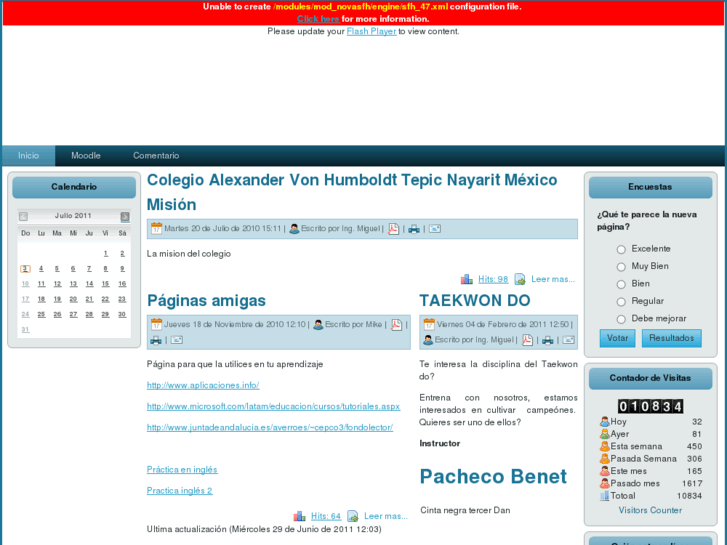Click the Esta semana visitor icon

click(604, 446)
